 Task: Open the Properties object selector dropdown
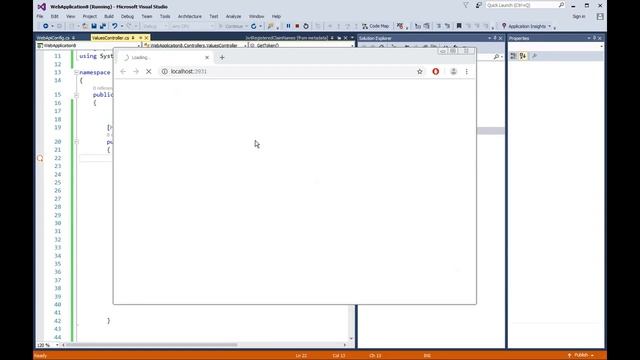point(601,47)
